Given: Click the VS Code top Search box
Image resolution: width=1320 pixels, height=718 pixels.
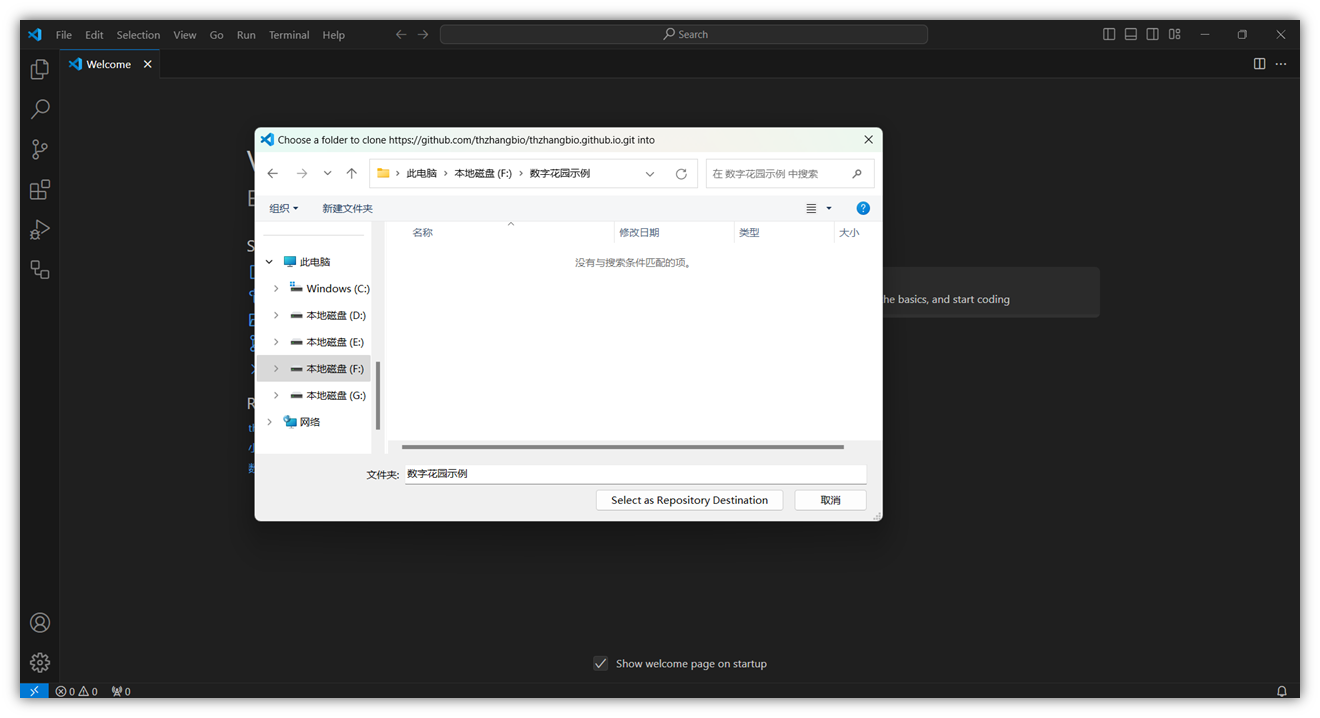Looking at the screenshot, I should coord(684,34).
